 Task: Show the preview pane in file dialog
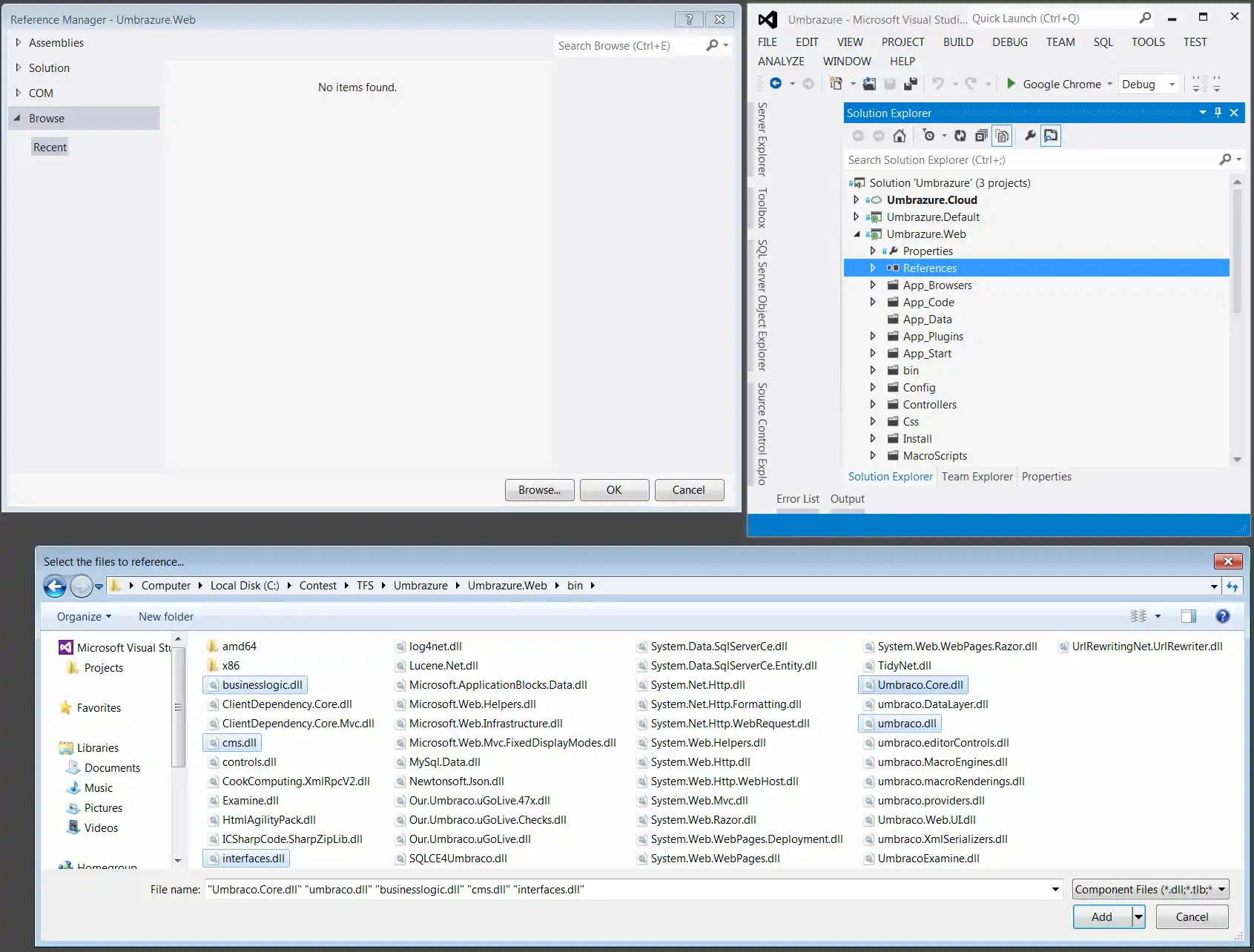point(1189,616)
